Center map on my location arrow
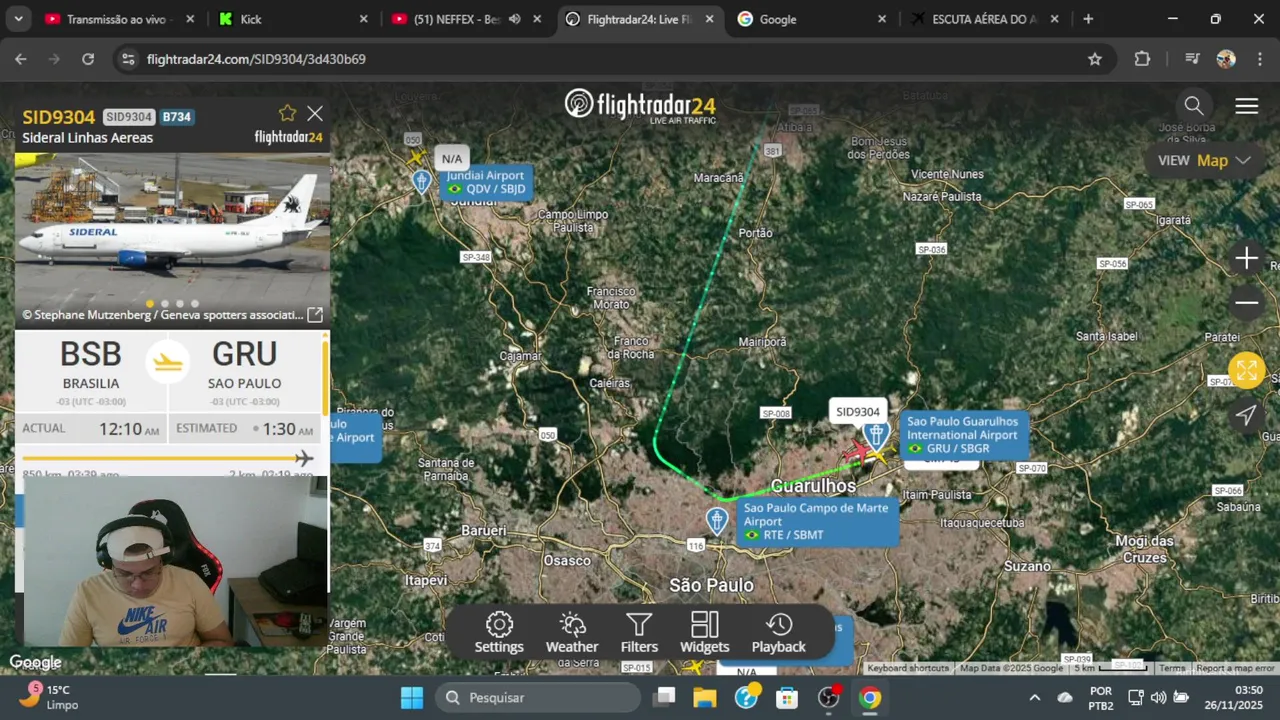Viewport: 1280px width, 720px height. (1246, 415)
